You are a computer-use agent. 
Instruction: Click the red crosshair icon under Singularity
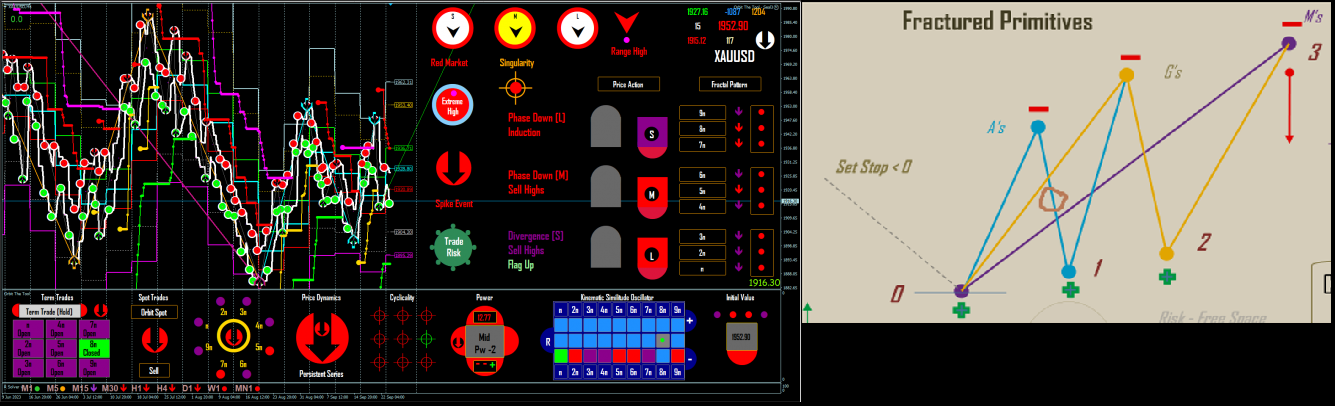515,89
